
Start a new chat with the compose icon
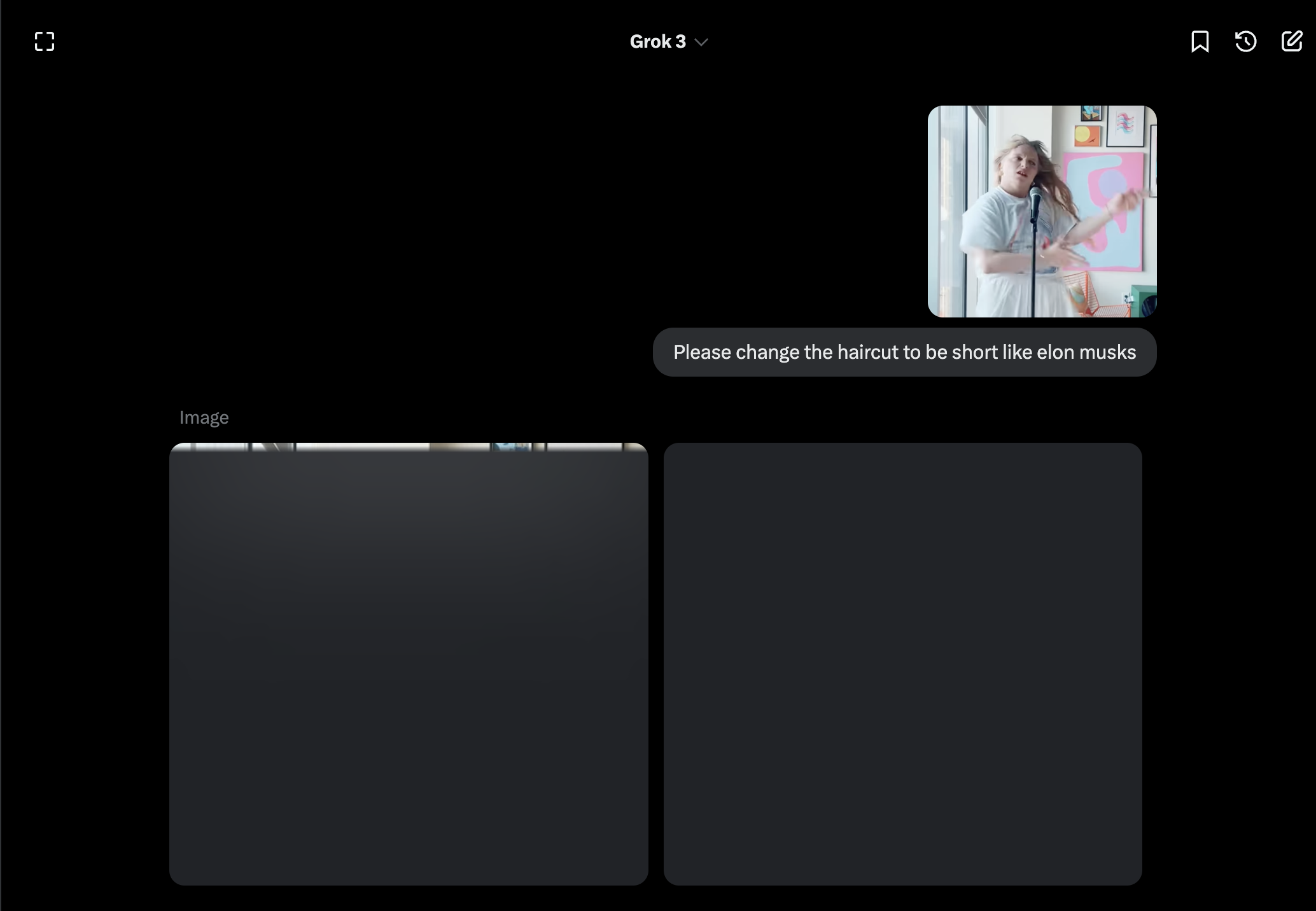click(1291, 42)
